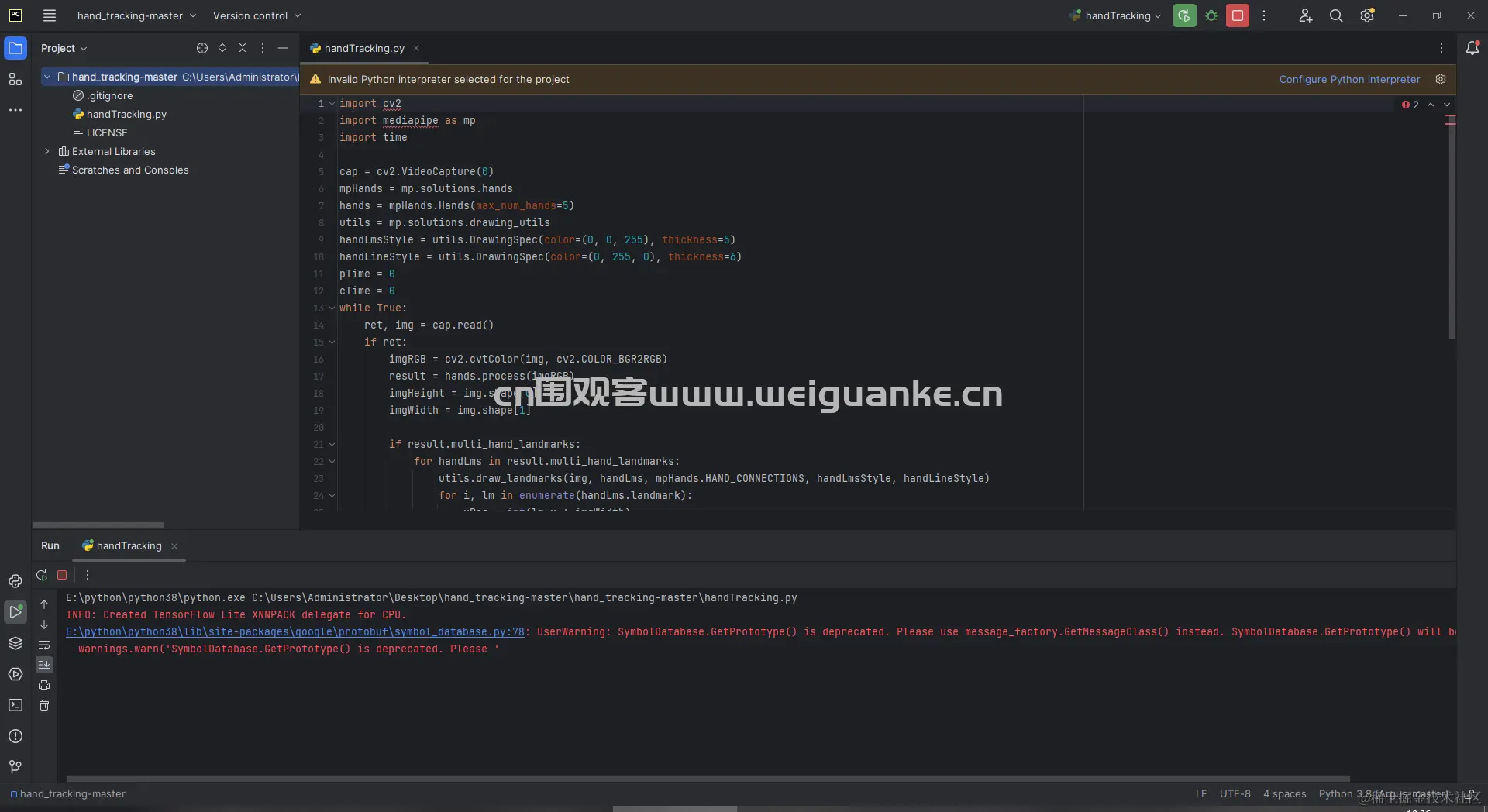Open more run actions menu in top toolbar
Screen dimensions: 1488x812
(x=1264, y=15)
